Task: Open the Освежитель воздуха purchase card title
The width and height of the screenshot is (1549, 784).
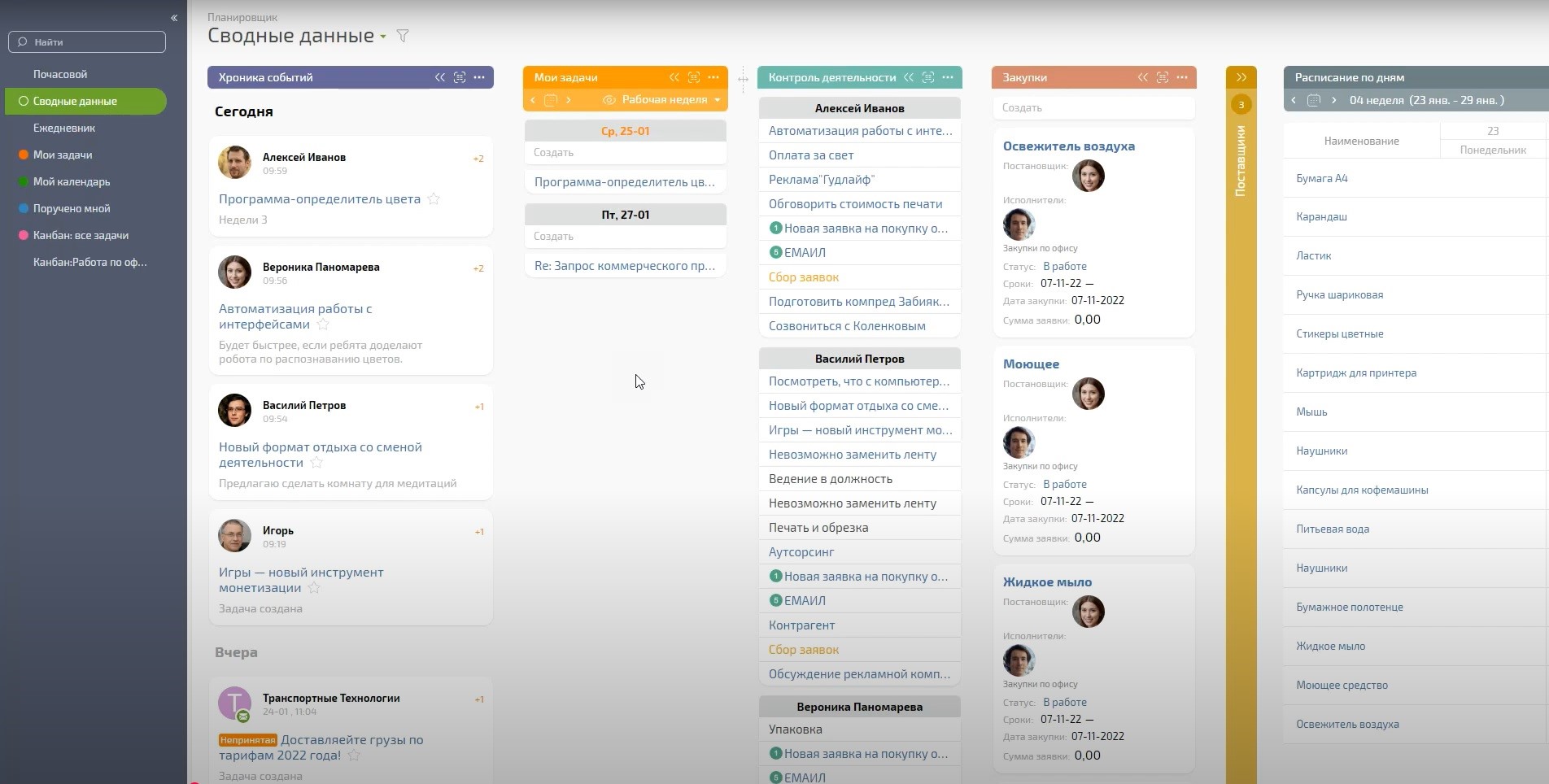Action: tap(1068, 146)
